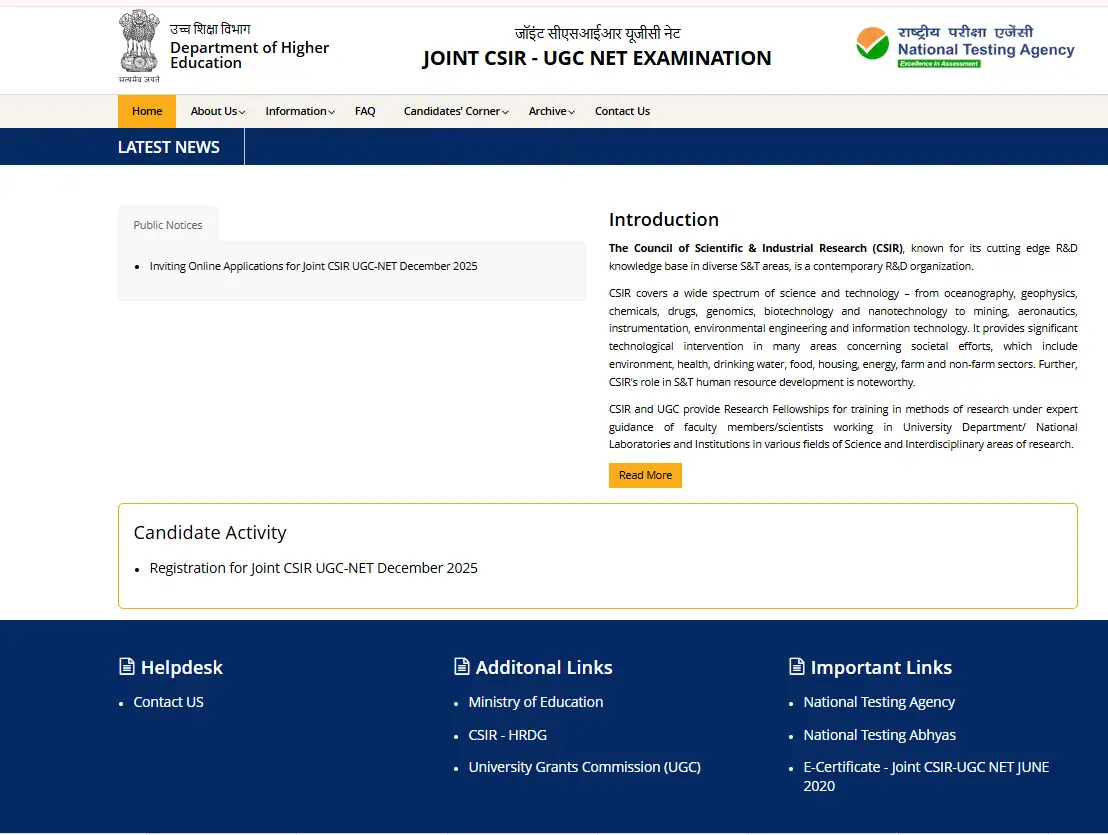Image resolution: width=1108 pixels, height=835 pixels.
Task: Open Registration for Joint CSIR UGC-NET December 2025
Action: (313, 567)
